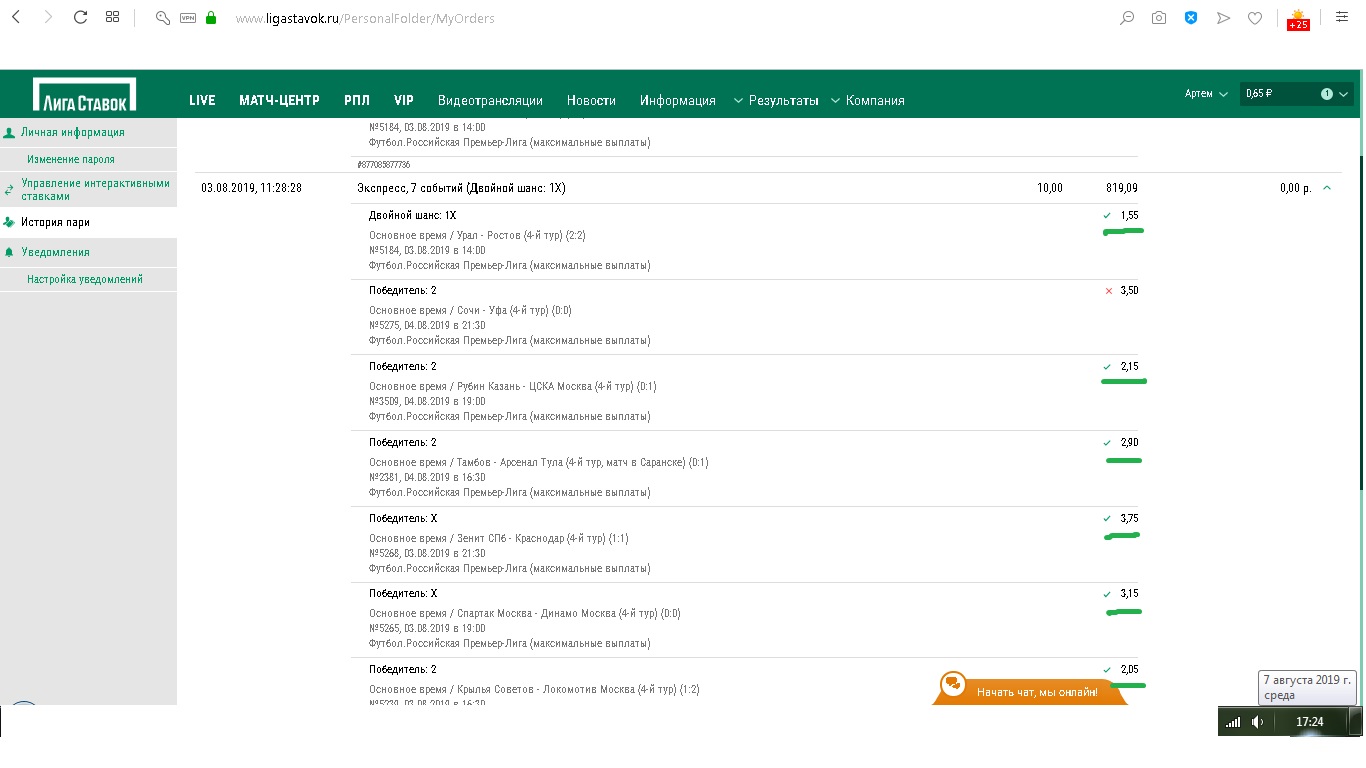Take a snapshot with the camera icon

point(1159,18)
